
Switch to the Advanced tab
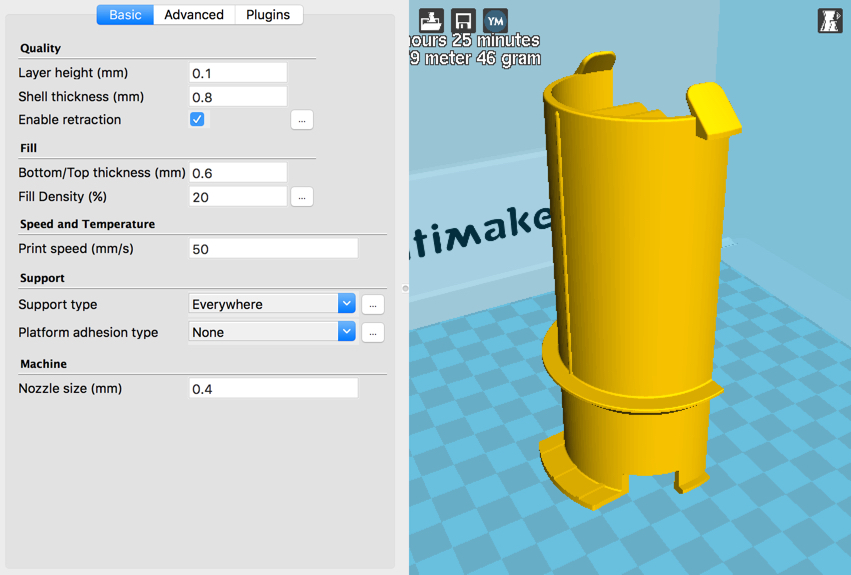coord(194,15)
